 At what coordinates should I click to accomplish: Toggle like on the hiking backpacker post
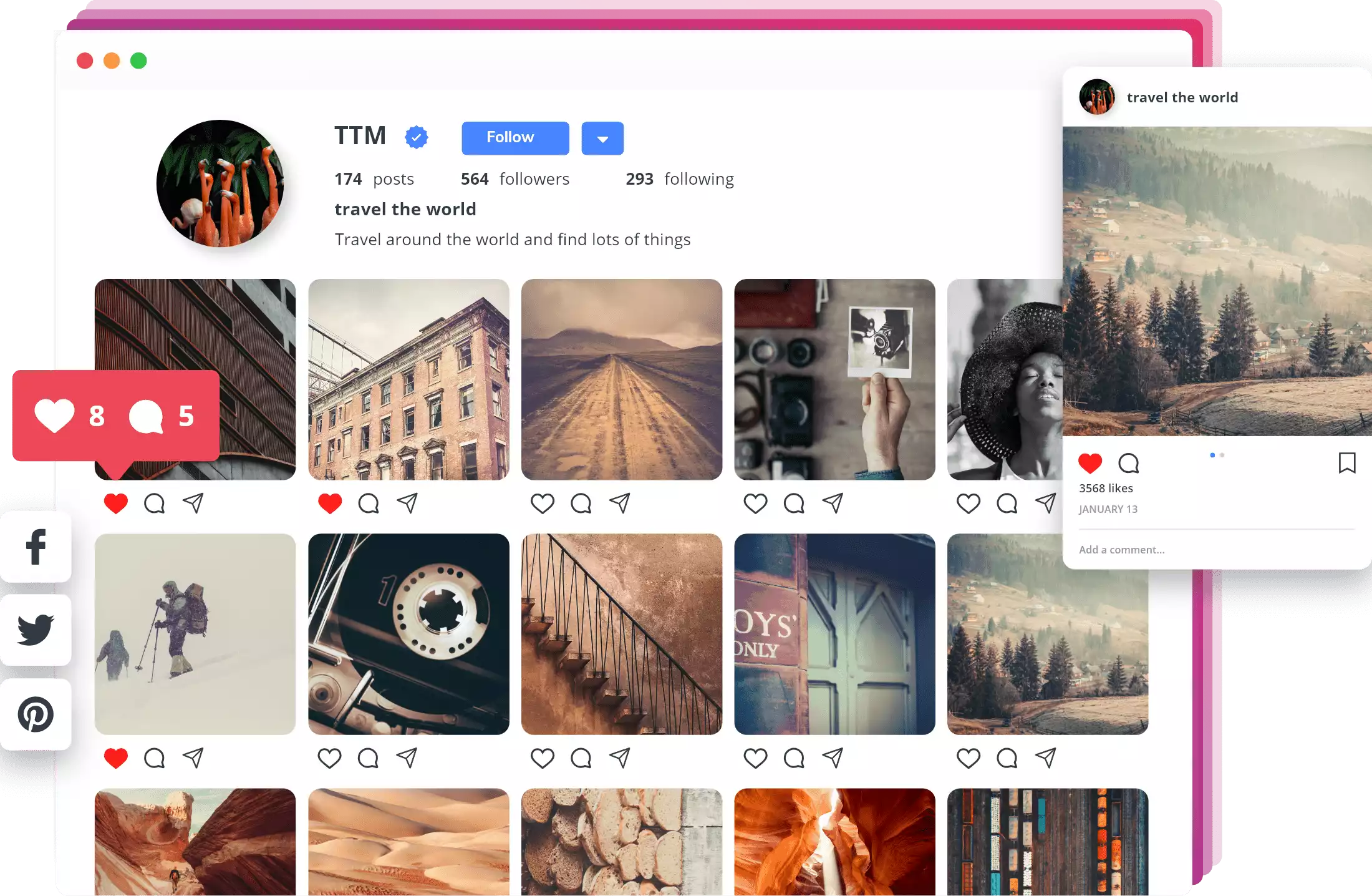pos(117,756)
